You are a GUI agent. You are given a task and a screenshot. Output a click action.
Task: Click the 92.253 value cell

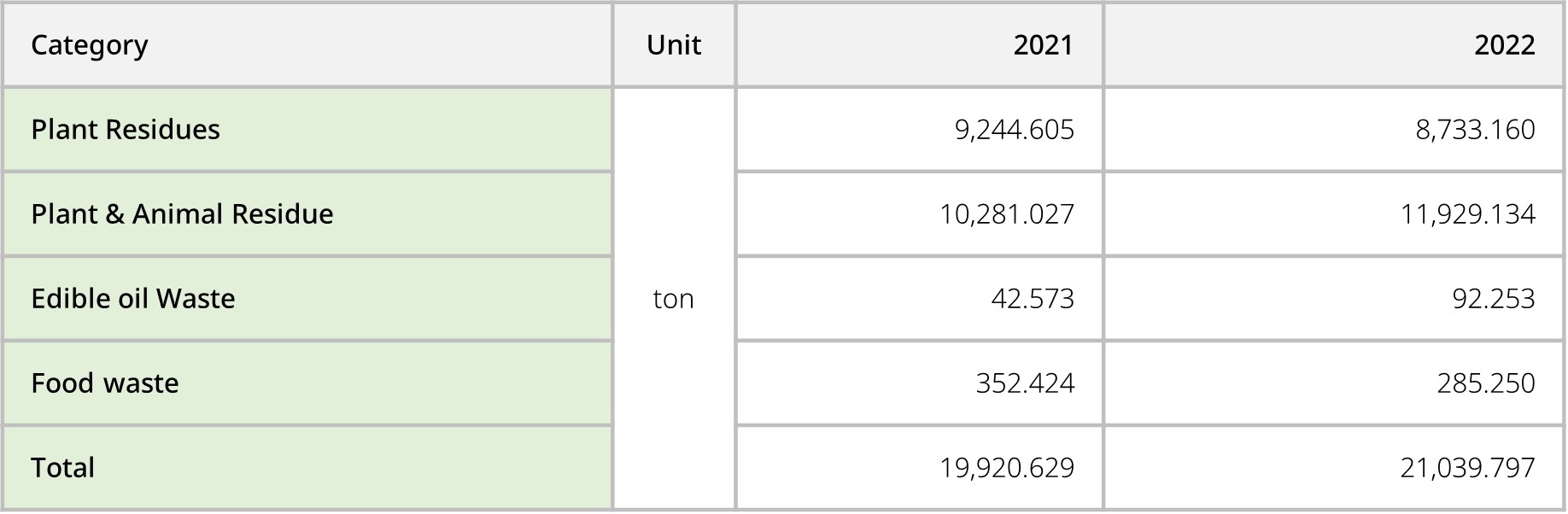(1493, 298)
